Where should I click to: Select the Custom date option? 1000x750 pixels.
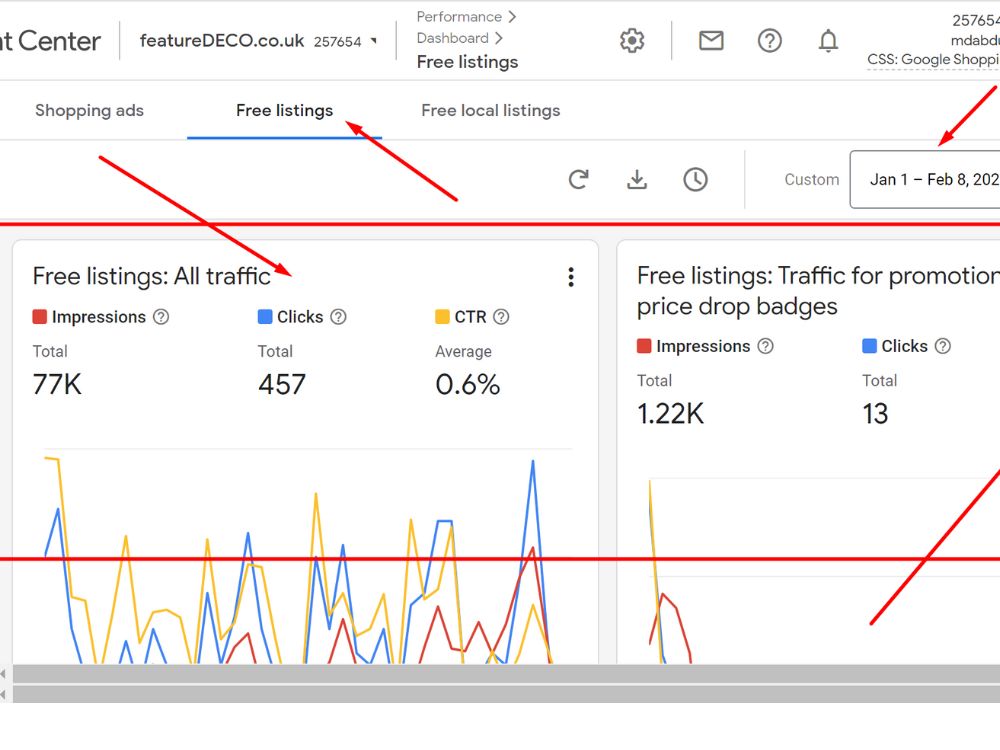(811, 179)
